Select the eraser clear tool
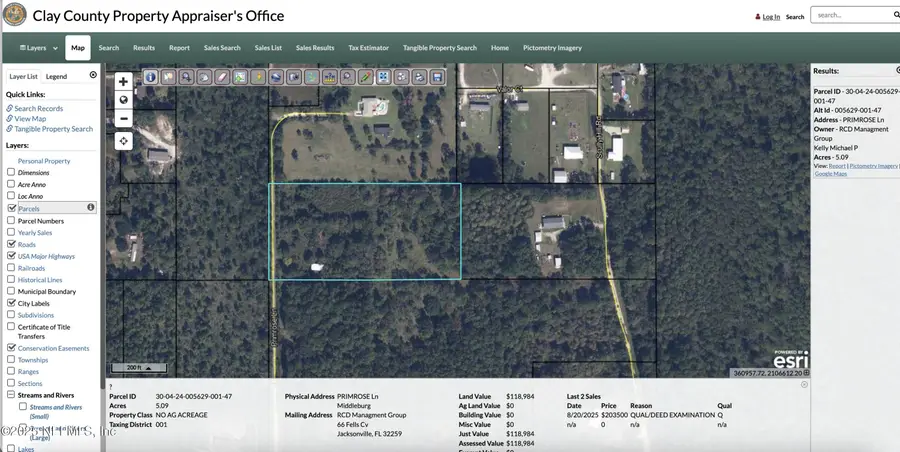900x452 pixels. click(x=222, y=77)
